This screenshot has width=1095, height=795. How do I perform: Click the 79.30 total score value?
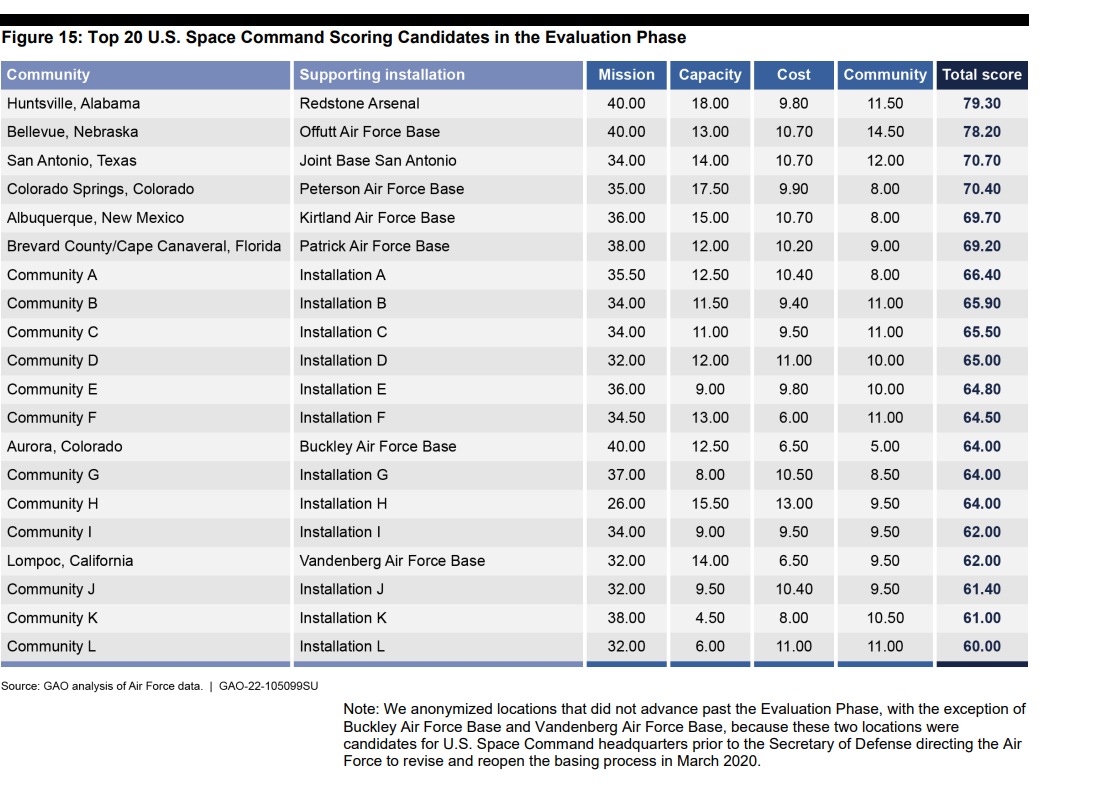click(981, 104)
